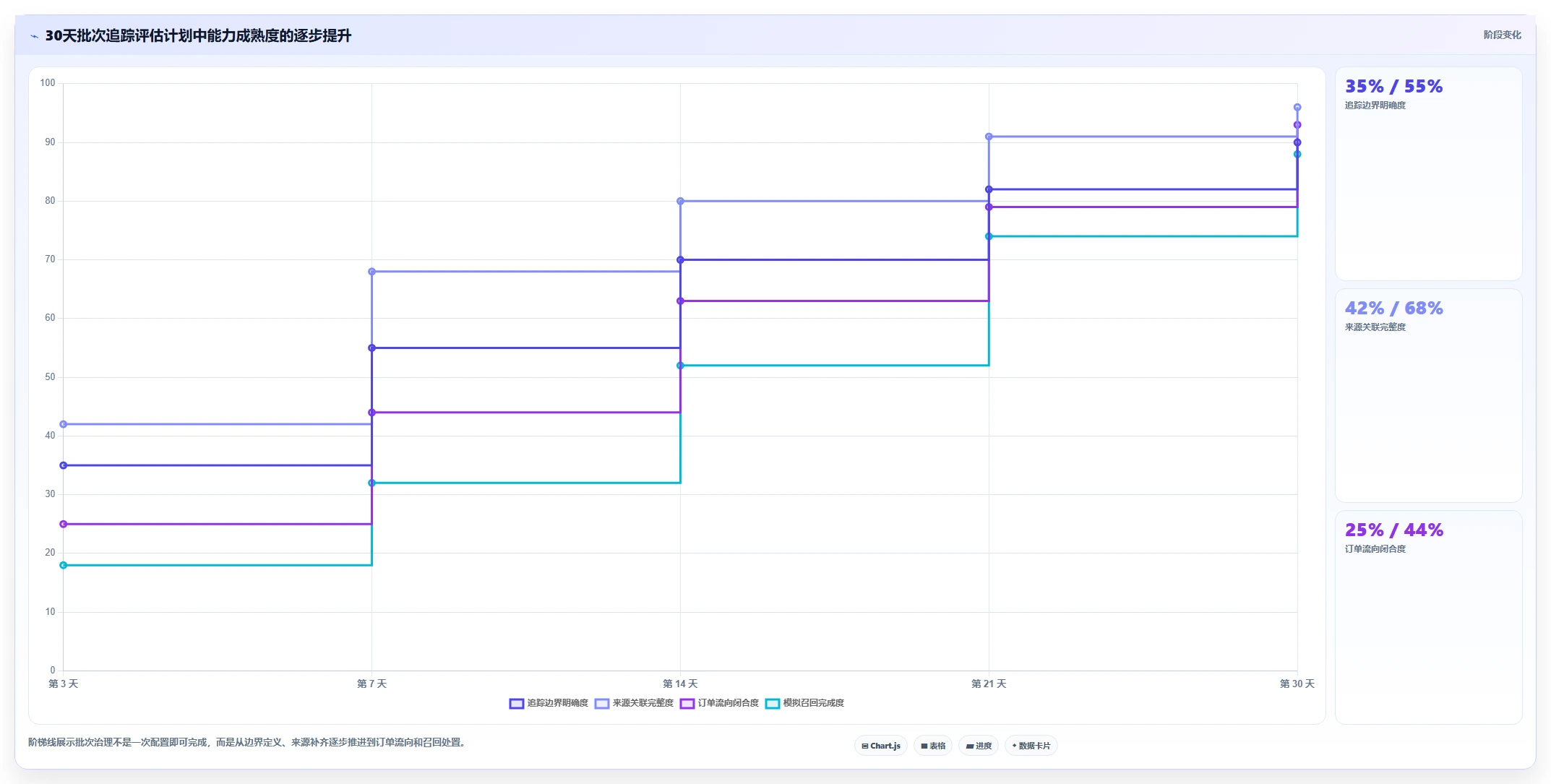Click the 来源关联完整度 caption in the second card
The width and height of the screenshot is (1551, 784).
[x=1375, y=327]
